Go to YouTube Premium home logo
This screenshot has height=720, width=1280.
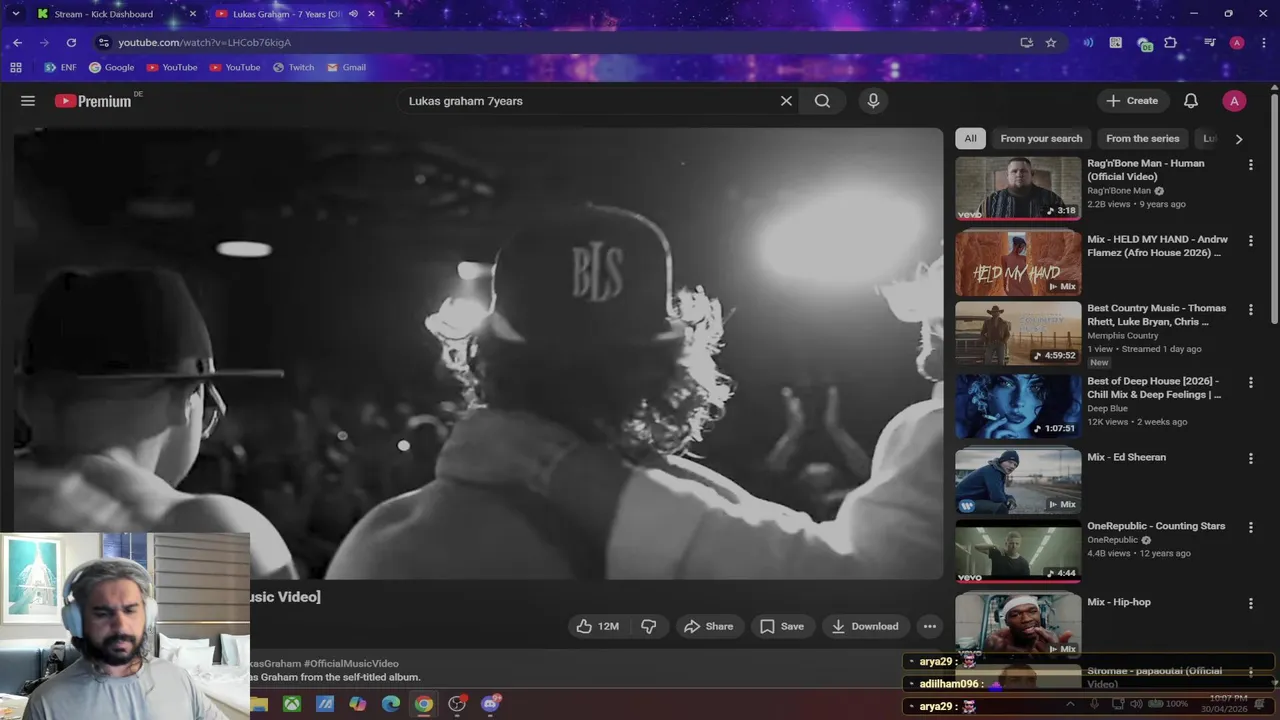[x=93, y=101]
